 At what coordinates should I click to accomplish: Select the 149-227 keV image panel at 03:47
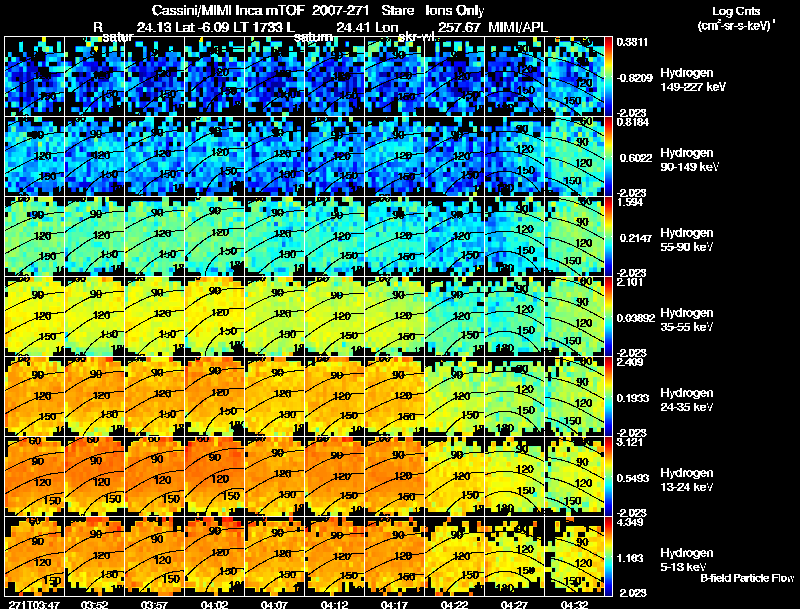click(x=35, y=76)
